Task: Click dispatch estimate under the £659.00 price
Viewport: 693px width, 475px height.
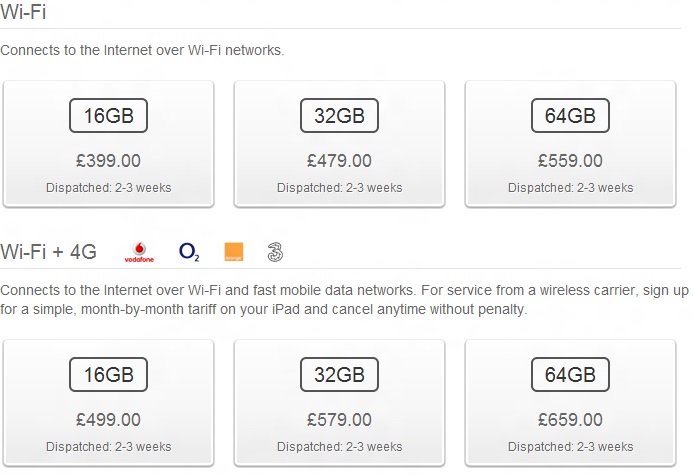Action: click(570, 447)
